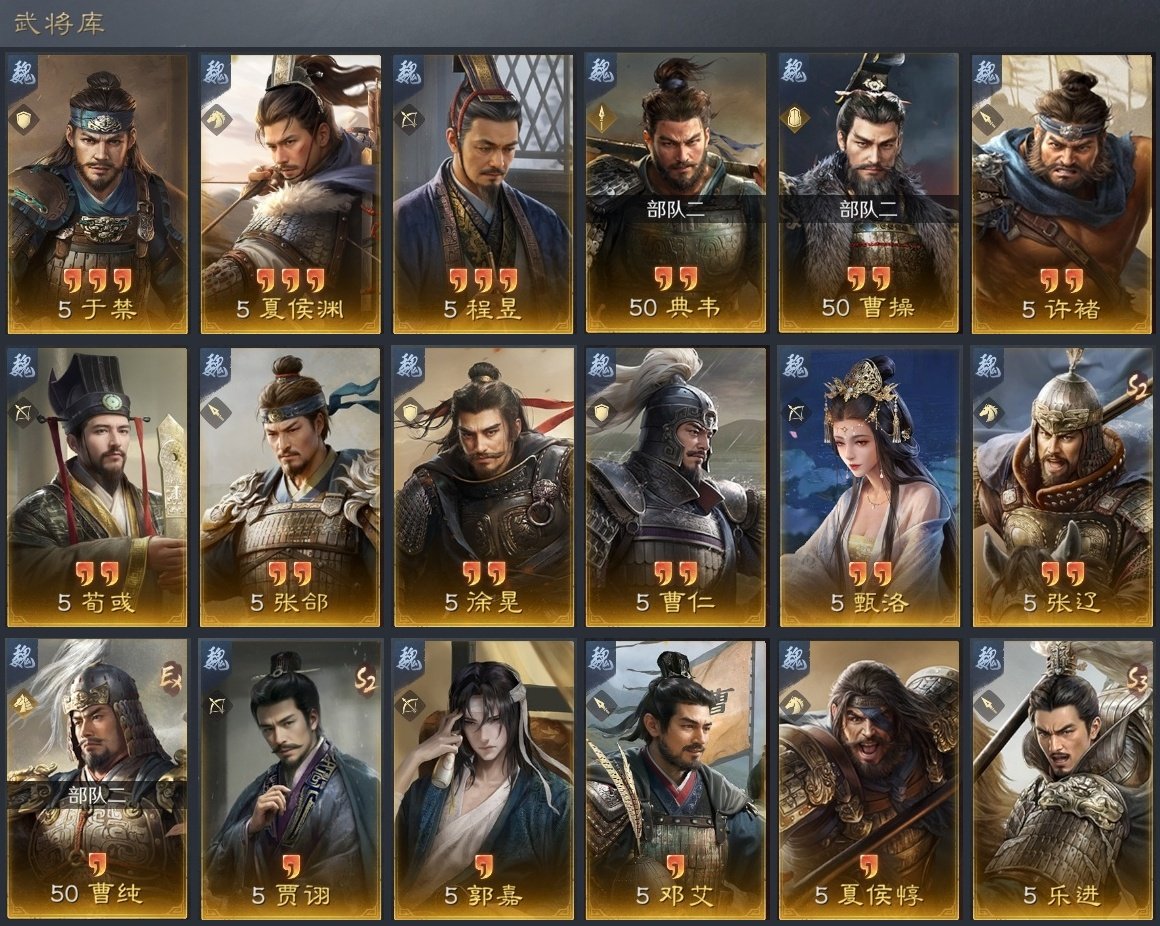Click the cavalry horse icon on 夏侯渊
This screenshot has height=926, width=1160.
(x=216, y=119)
